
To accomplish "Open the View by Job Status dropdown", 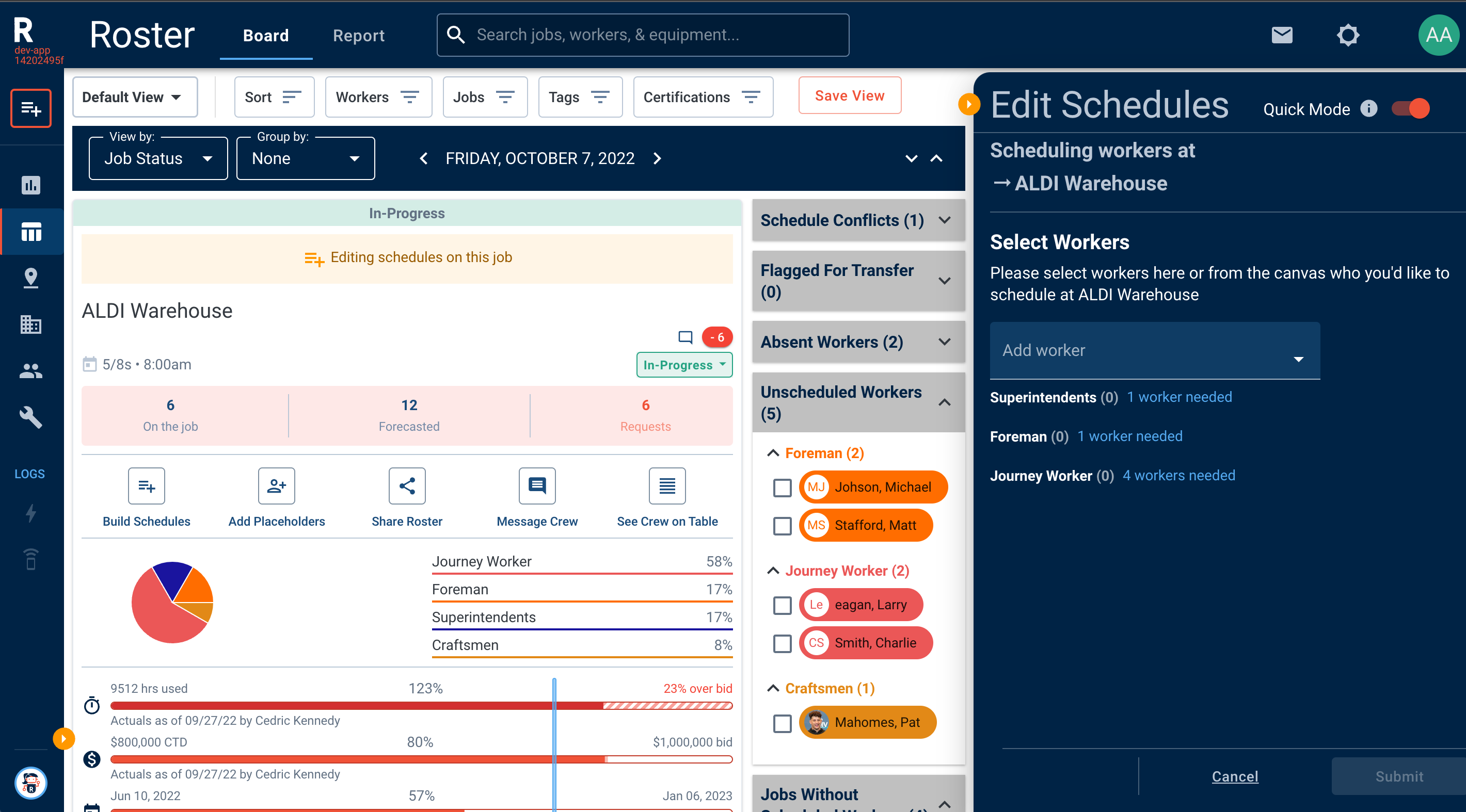I will tap(158, 158).
